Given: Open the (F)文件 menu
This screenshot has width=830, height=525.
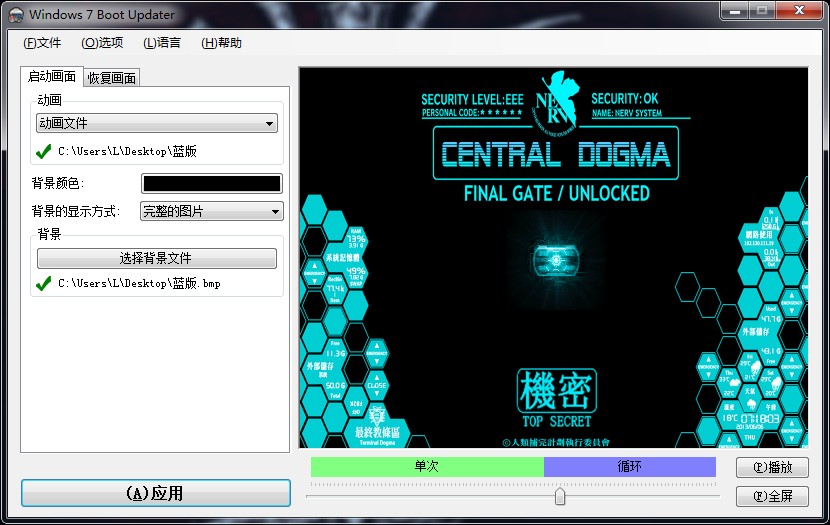Looking at the screenshot, I should (42, 43).
